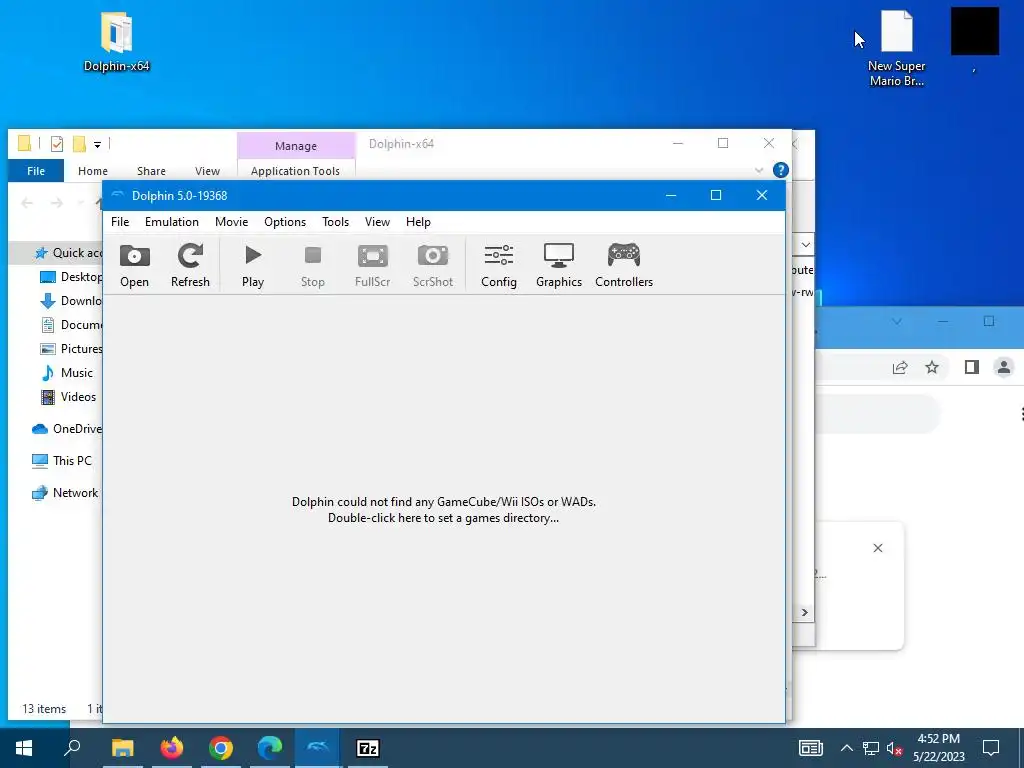The image size is (1024, 768).
Task: Expand the File Explorer ribbon chevron
Action: click(759, 170)
